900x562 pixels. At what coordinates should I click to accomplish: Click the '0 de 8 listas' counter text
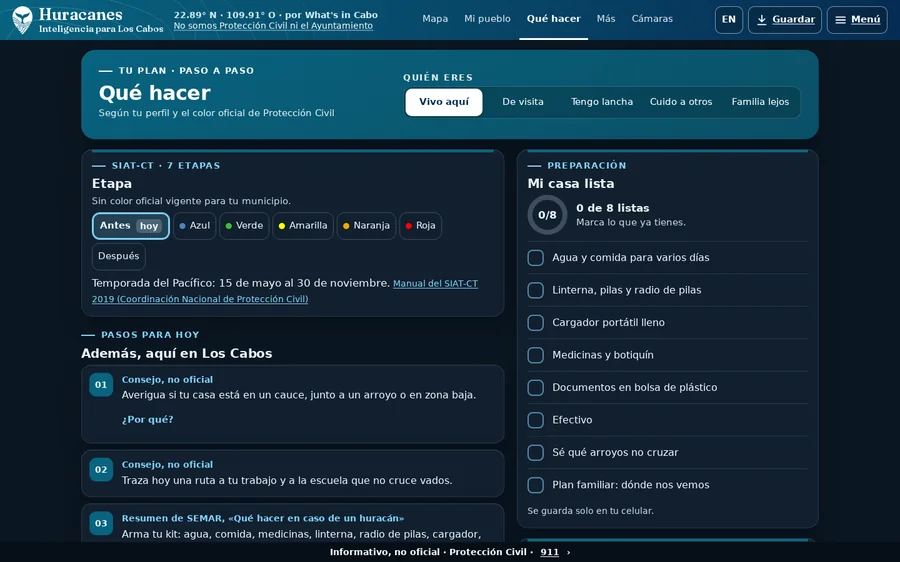(x=612, y=208)
